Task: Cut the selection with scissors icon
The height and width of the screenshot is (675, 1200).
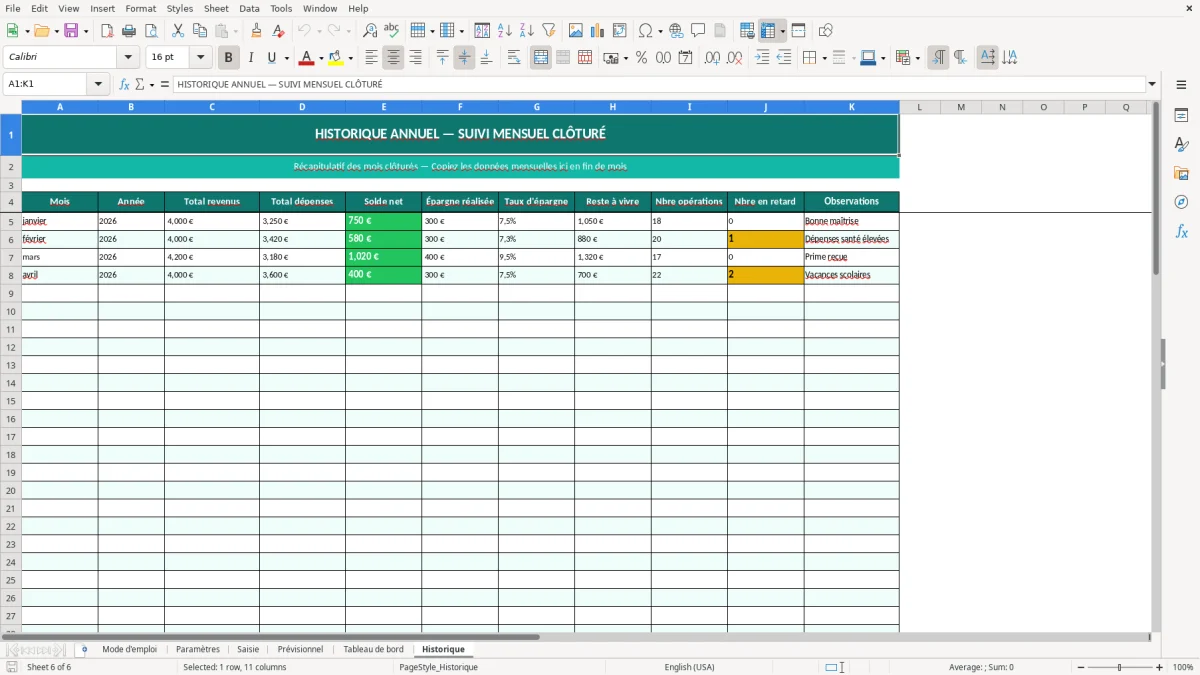Action: pyautogui.click(x=178, y=31)
